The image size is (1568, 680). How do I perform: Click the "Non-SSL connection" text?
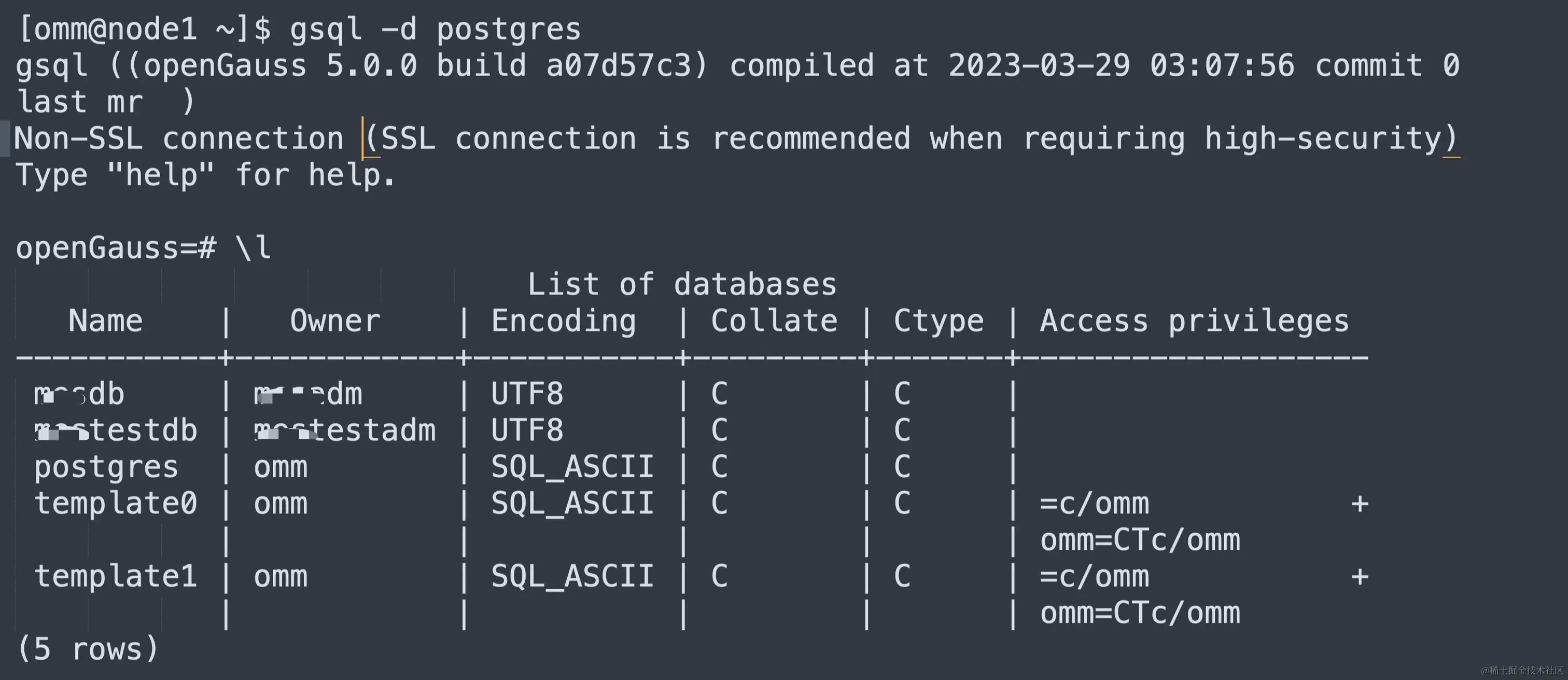178,139
